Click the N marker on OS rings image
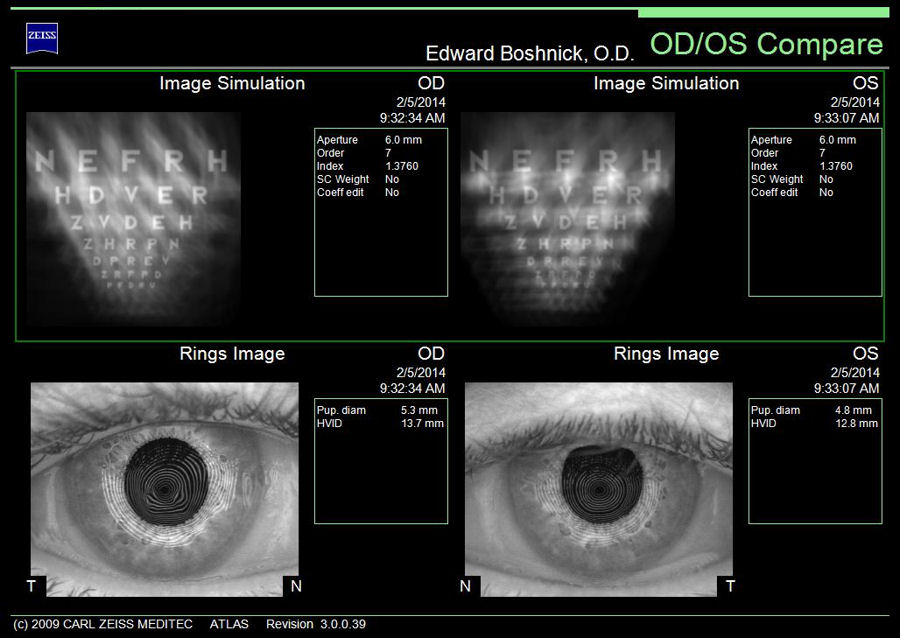This screenshot has height=638, width=900. pos(465,586)
